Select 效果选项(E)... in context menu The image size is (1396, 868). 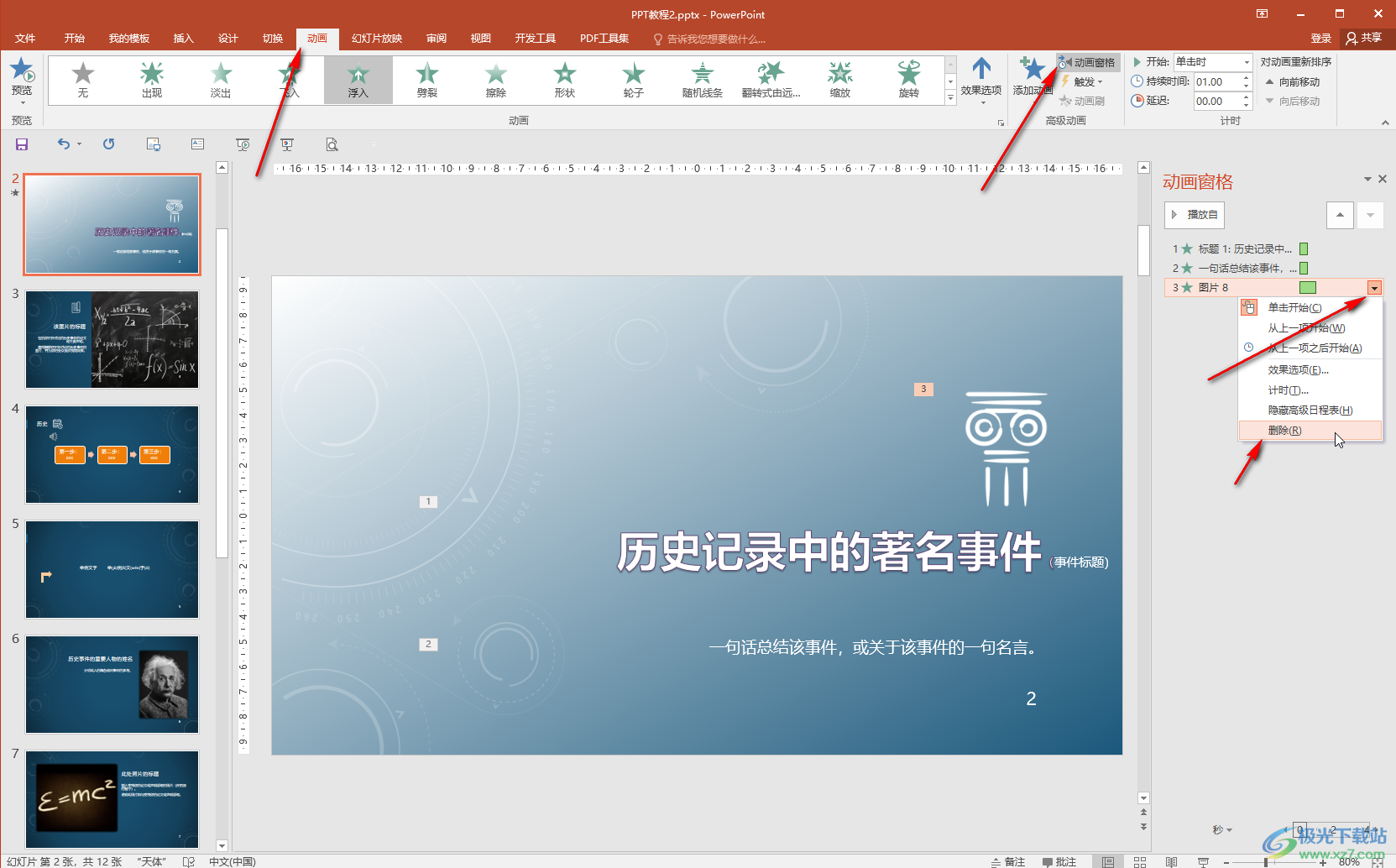click(x=1310, y=370)
